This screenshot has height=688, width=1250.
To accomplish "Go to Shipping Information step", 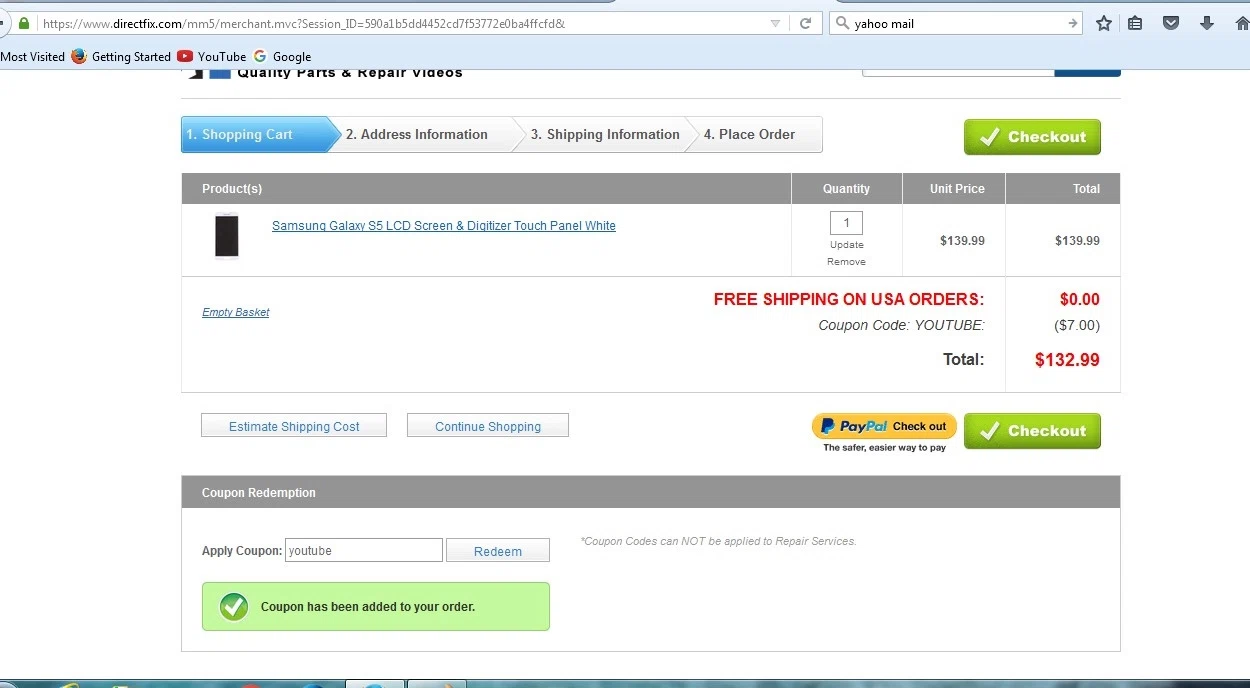I will tap(605, 134).
